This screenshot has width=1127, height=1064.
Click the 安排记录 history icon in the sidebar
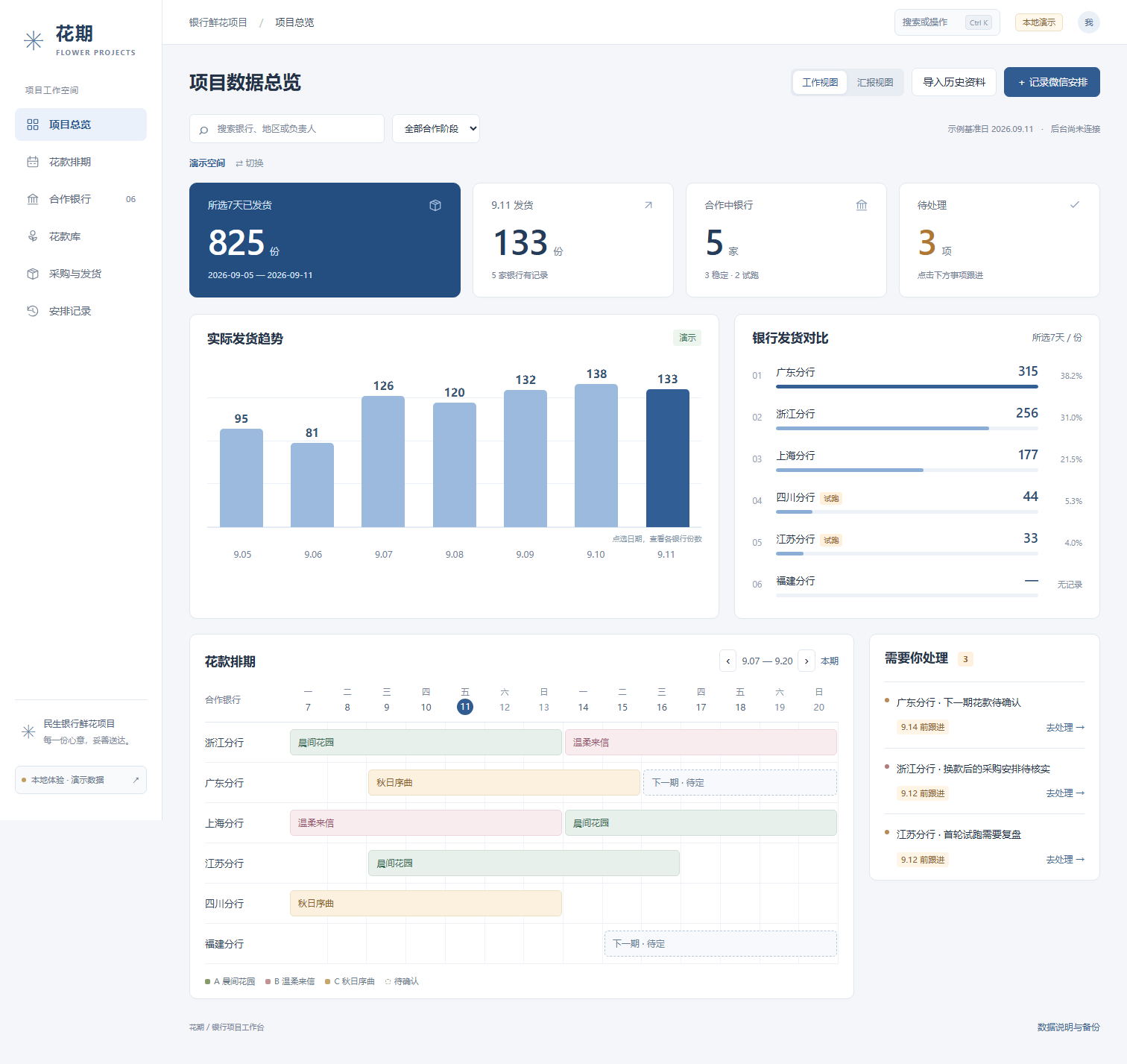click(33, 311)
